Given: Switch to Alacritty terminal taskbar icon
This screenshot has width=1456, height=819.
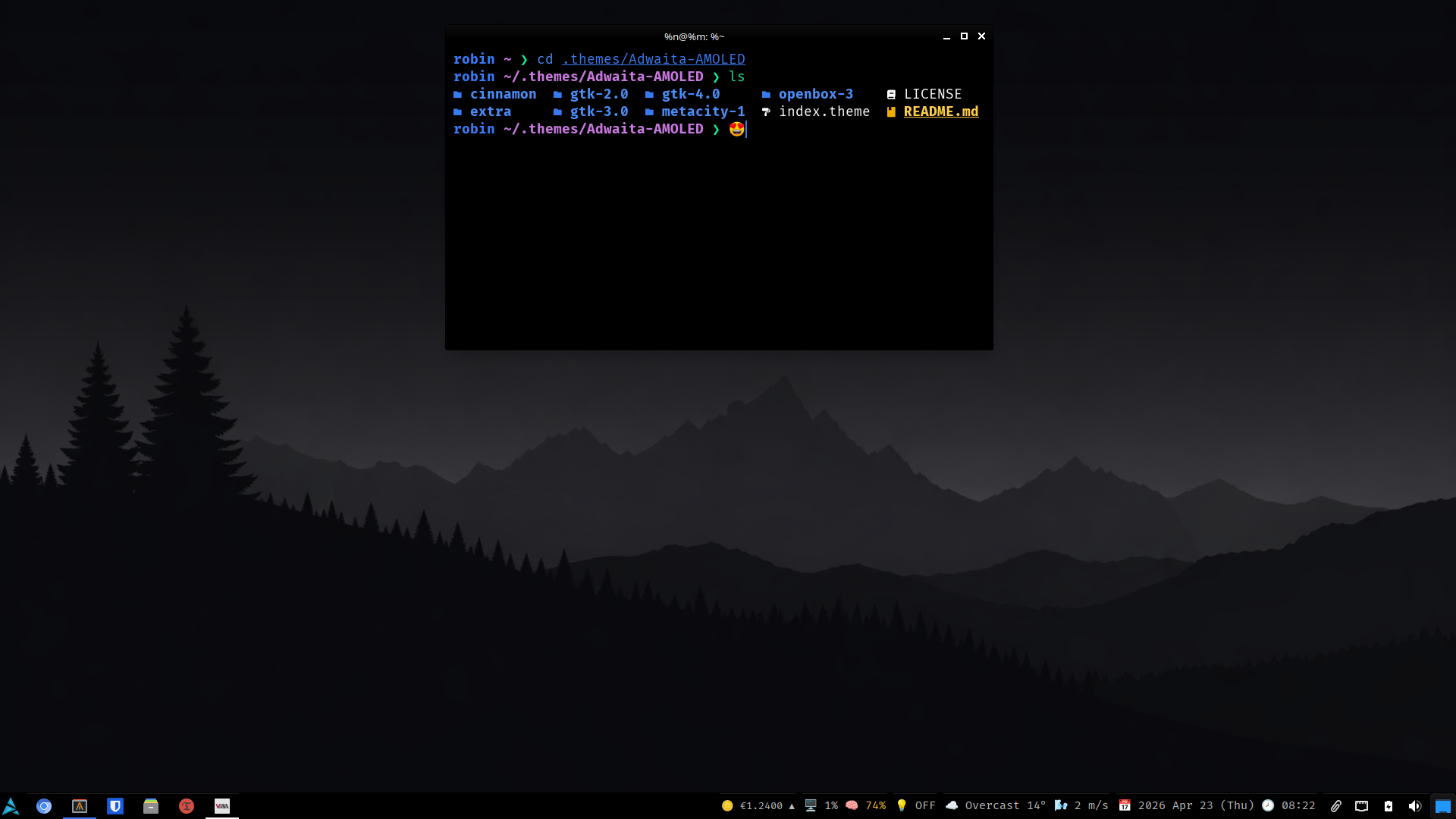Looking at the screenshot, I should click(x=80, y=806).
